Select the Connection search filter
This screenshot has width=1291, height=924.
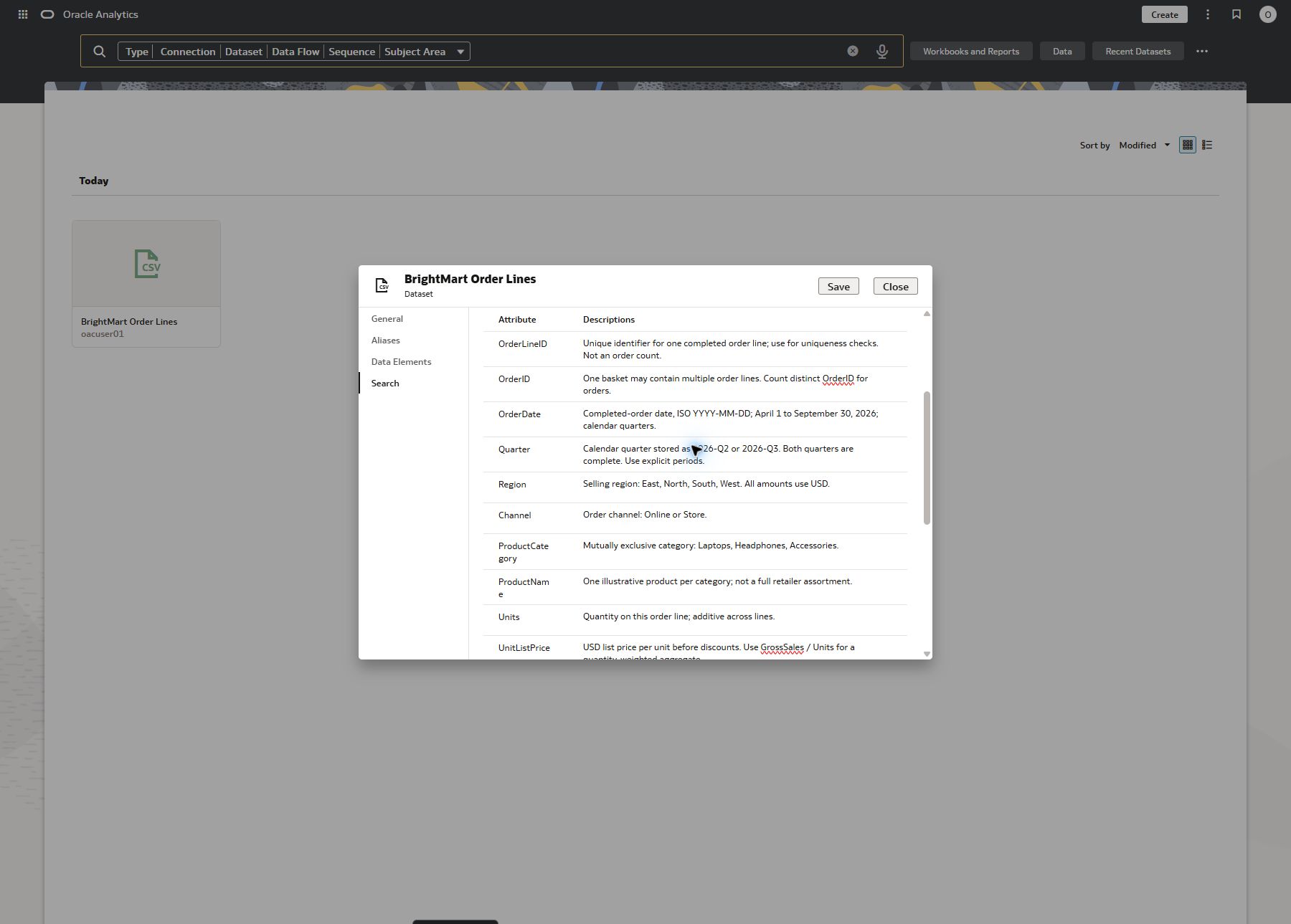click(188, 52)
